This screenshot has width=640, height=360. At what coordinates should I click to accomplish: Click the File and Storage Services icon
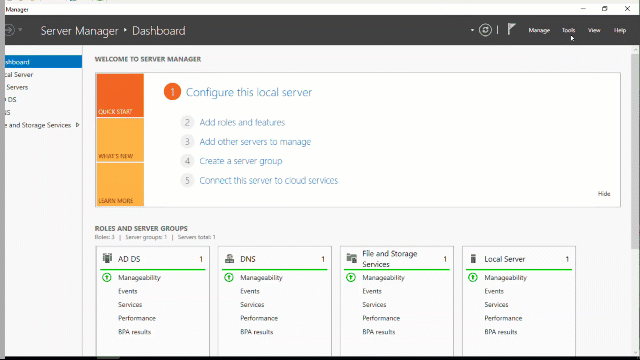coord(351,258)
